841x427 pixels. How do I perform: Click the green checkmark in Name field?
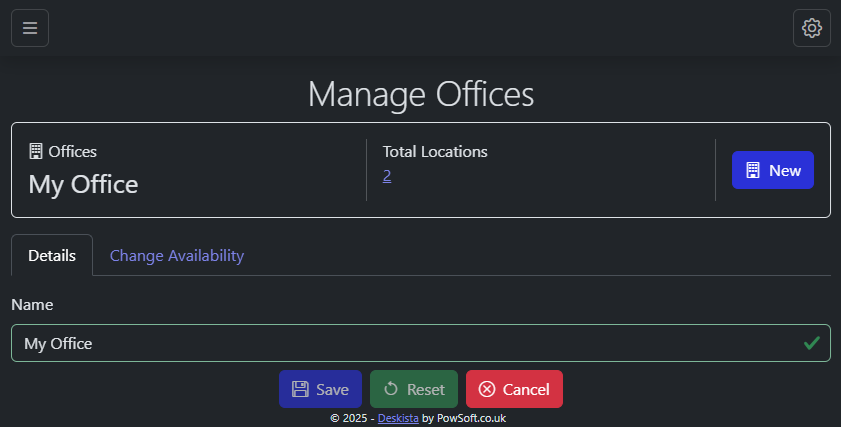812,343
